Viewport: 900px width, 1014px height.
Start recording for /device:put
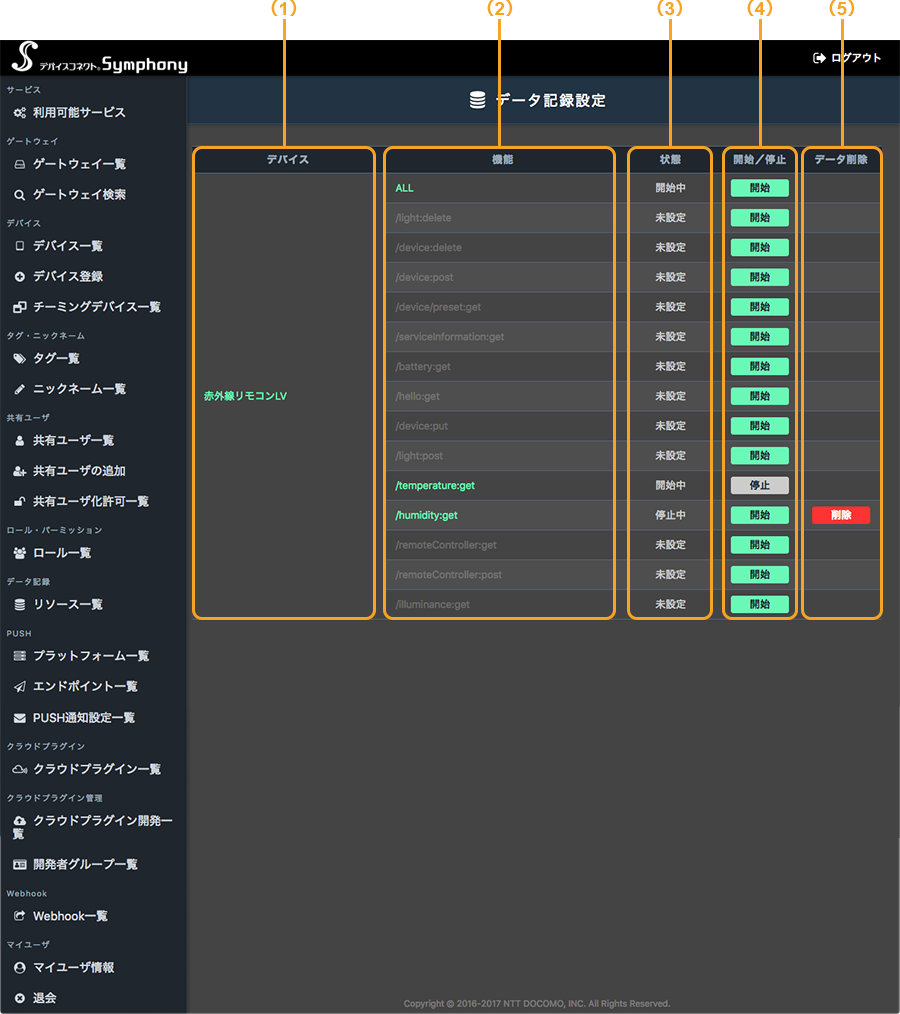pyautogui.click(x=760, y=426)
